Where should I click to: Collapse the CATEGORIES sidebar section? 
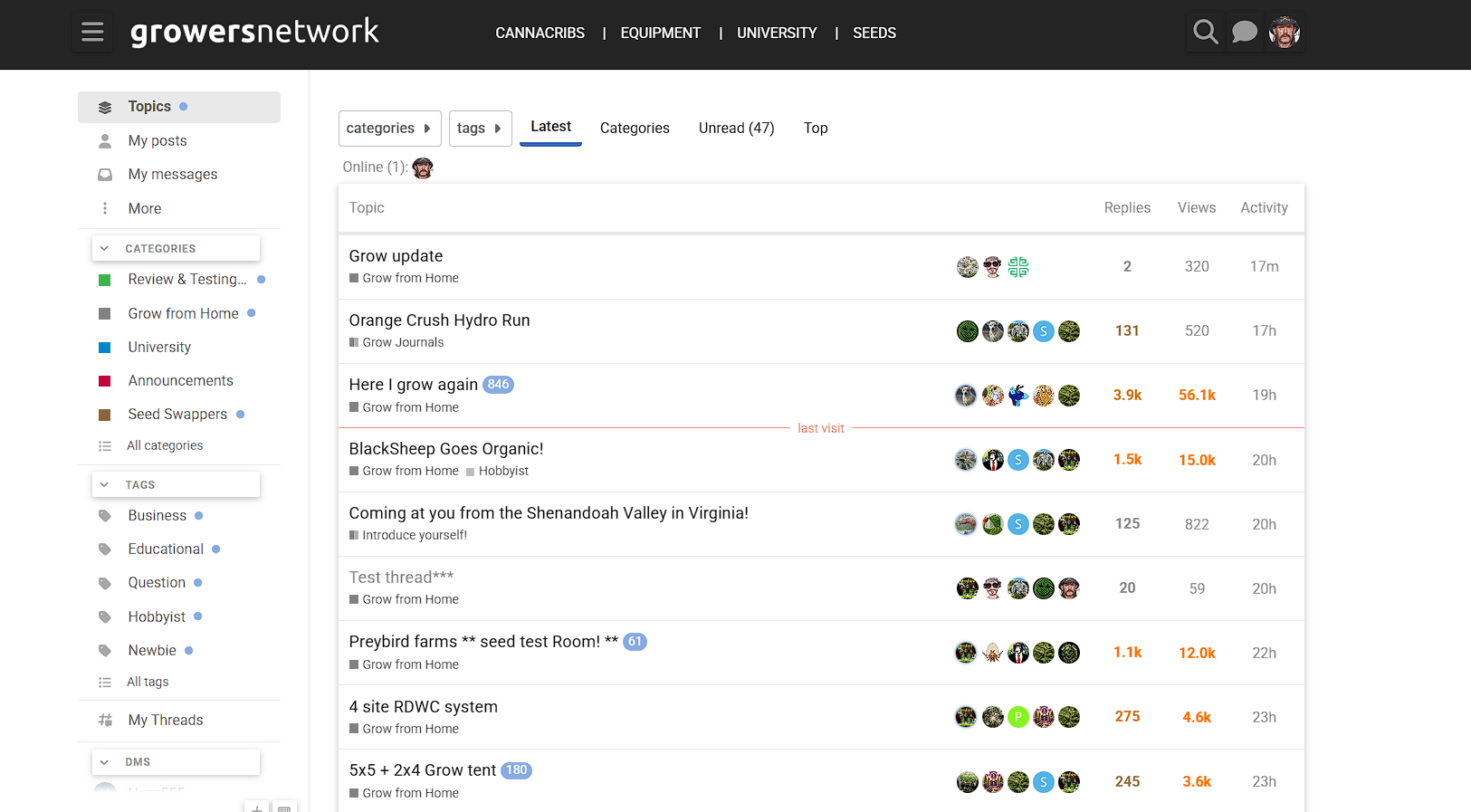click(105, 249)
